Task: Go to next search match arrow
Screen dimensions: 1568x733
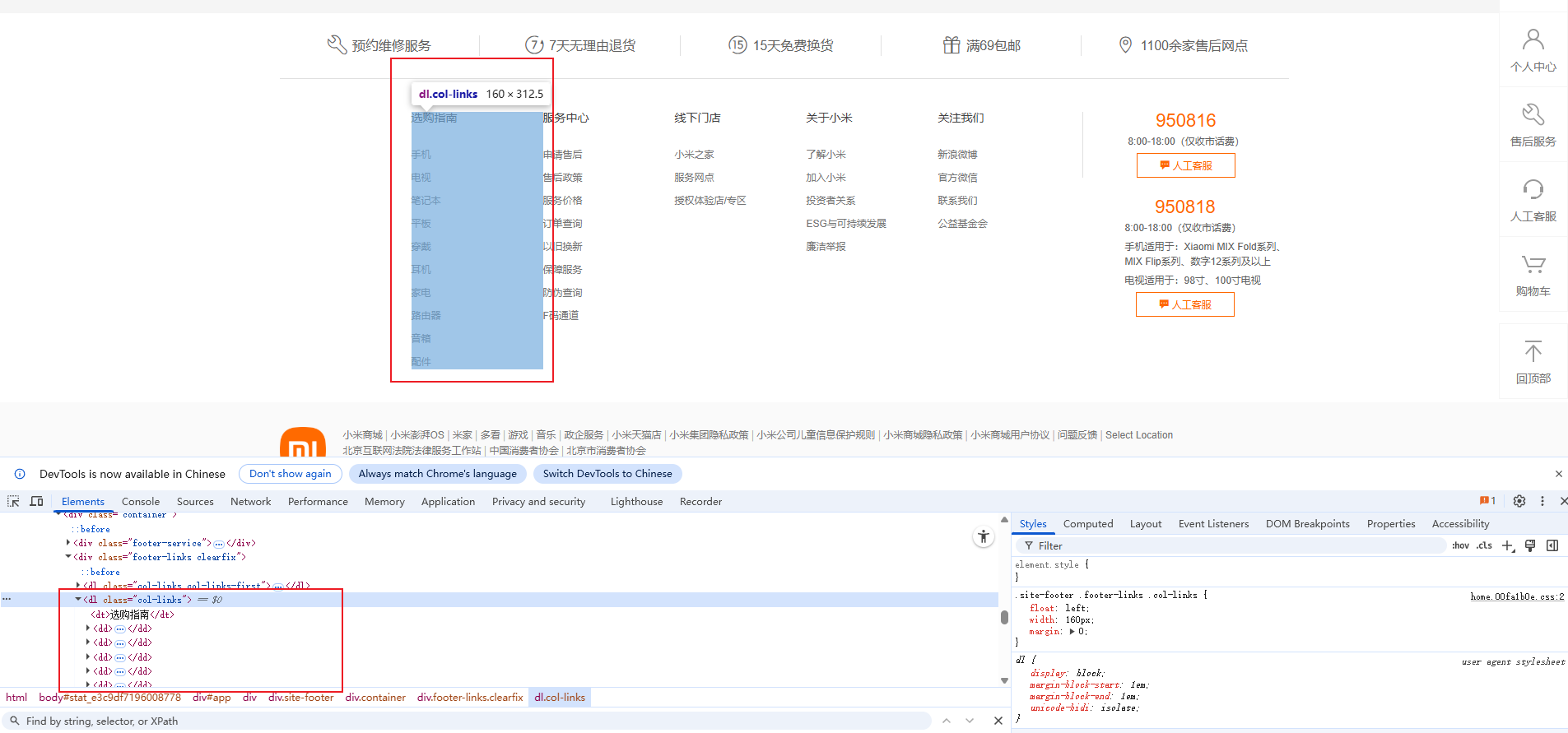Action: tap(970, 721)
